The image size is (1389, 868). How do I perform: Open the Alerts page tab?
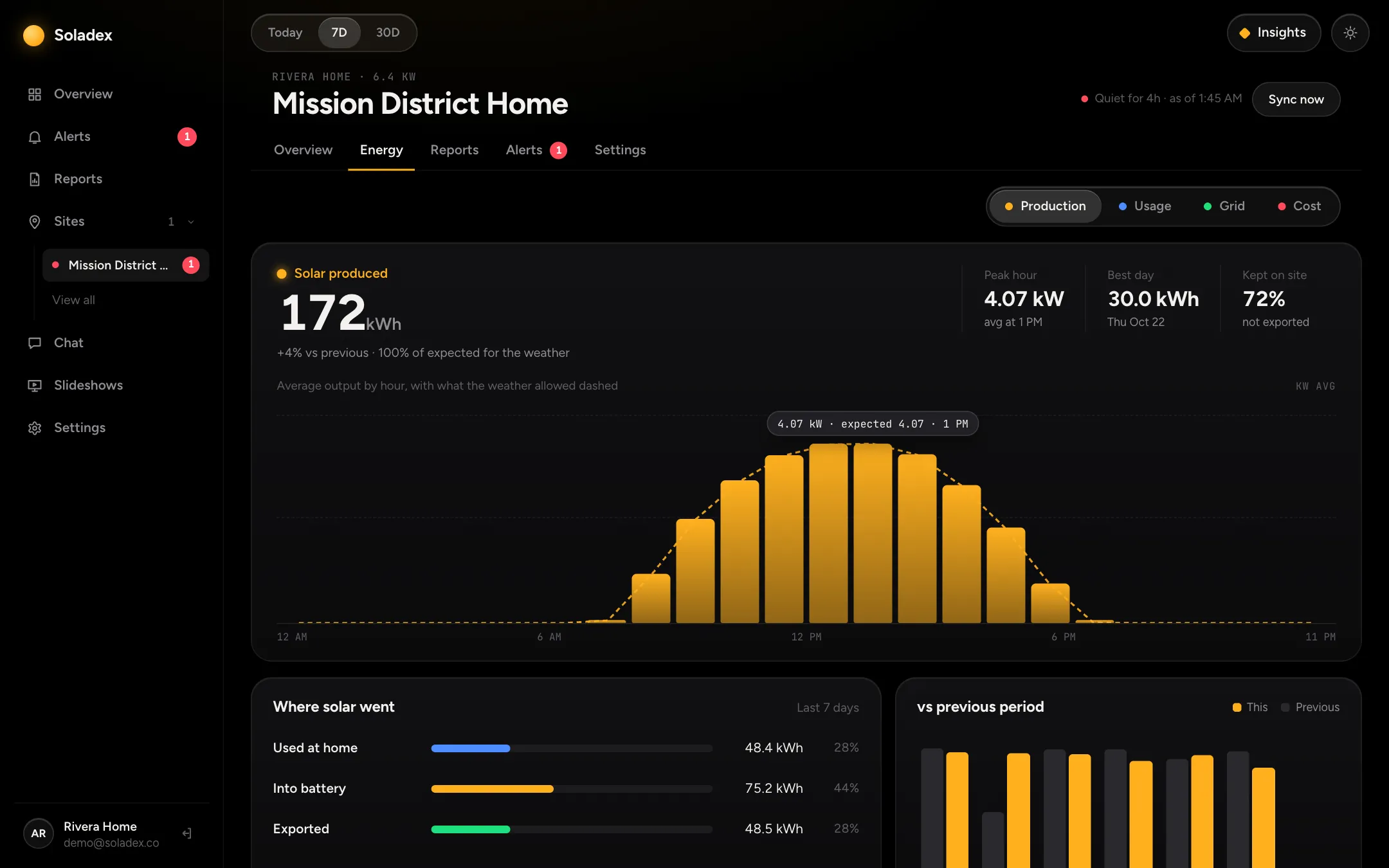536,150
